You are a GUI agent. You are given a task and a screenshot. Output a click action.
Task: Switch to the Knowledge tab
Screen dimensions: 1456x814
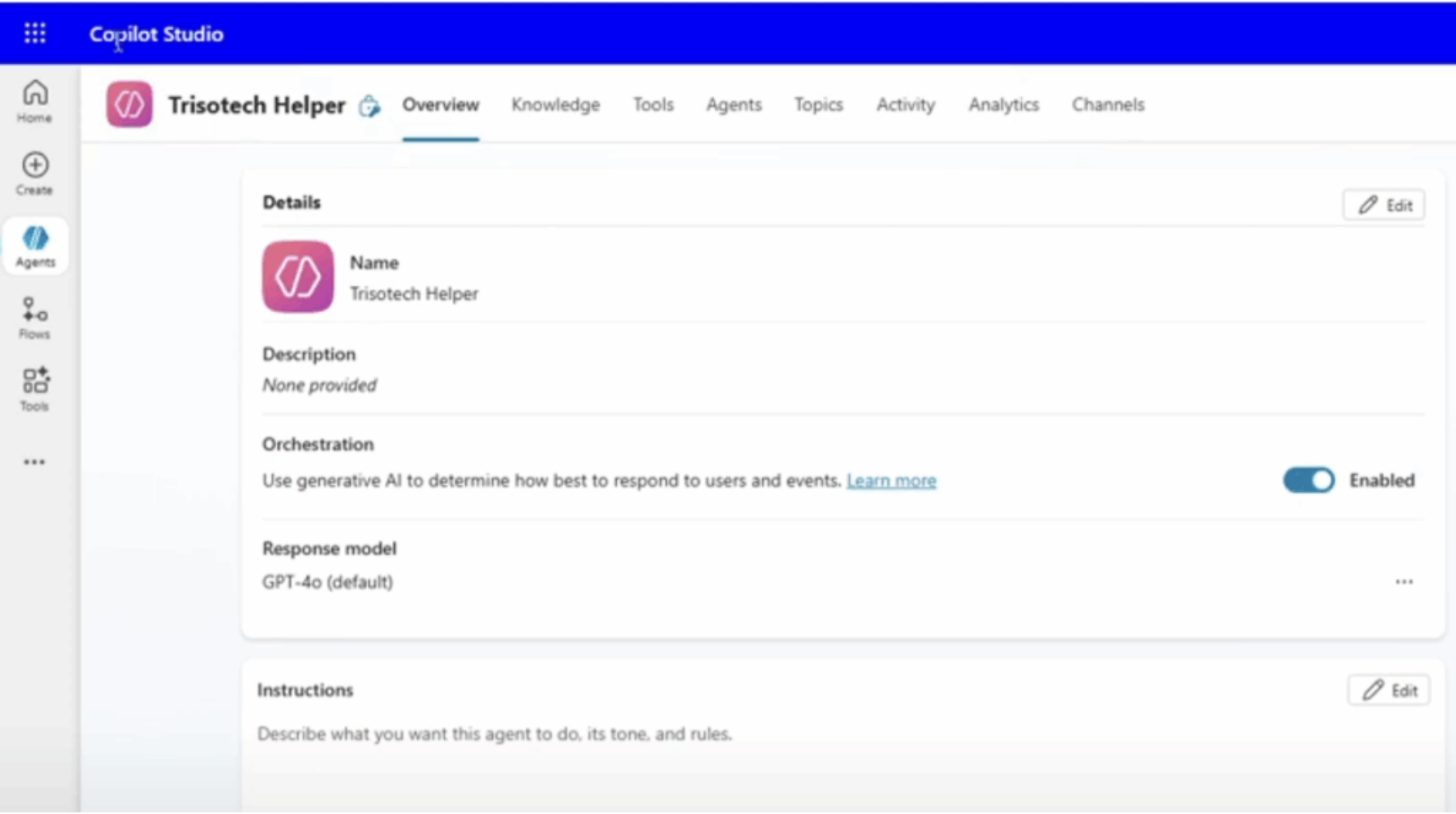tap(555, 105)
